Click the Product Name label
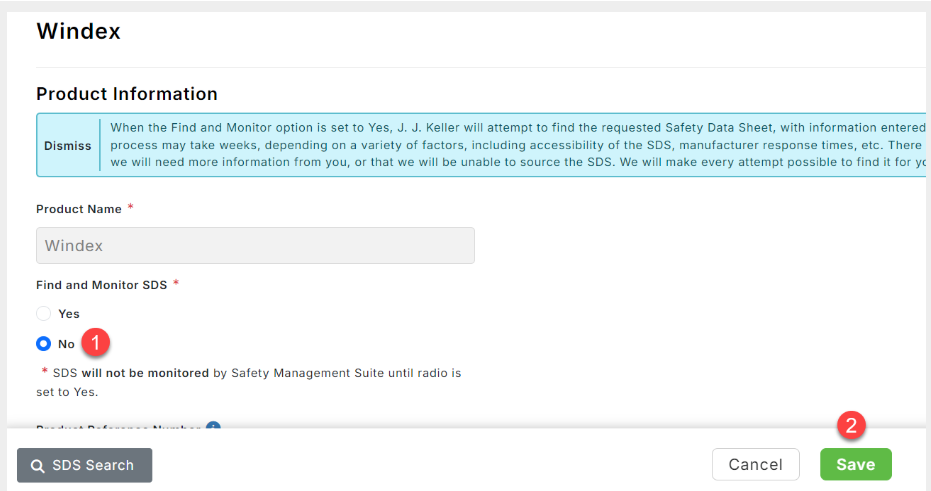Viewport: 931px width, 491px height. pyautogui.click(x=79, y=209)
